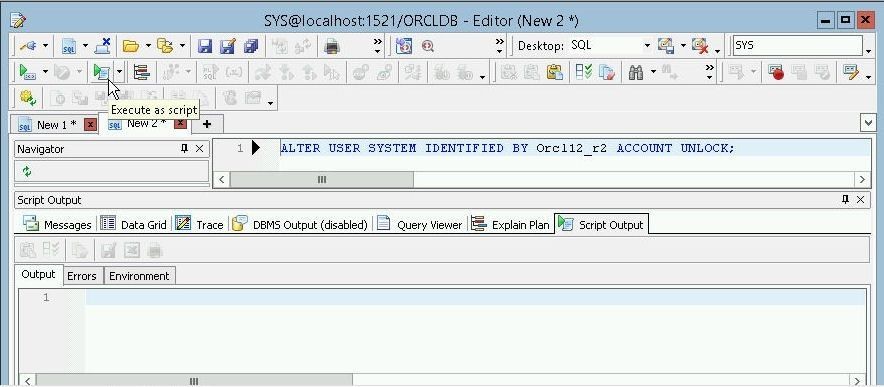Open the tab list dropdown at right

click(x=868, y=122)
